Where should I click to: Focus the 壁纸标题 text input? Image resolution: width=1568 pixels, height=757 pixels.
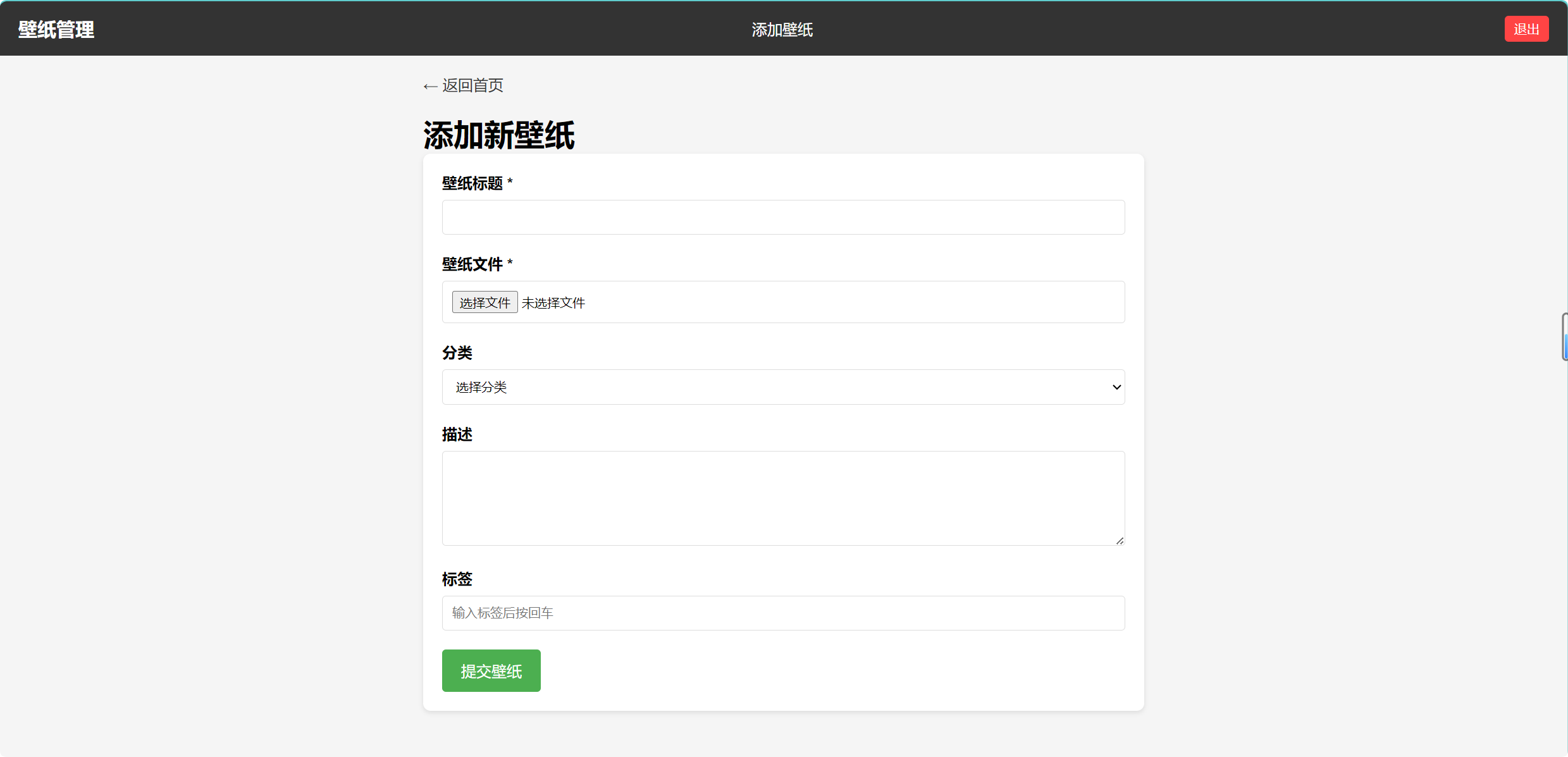(783, 218)
